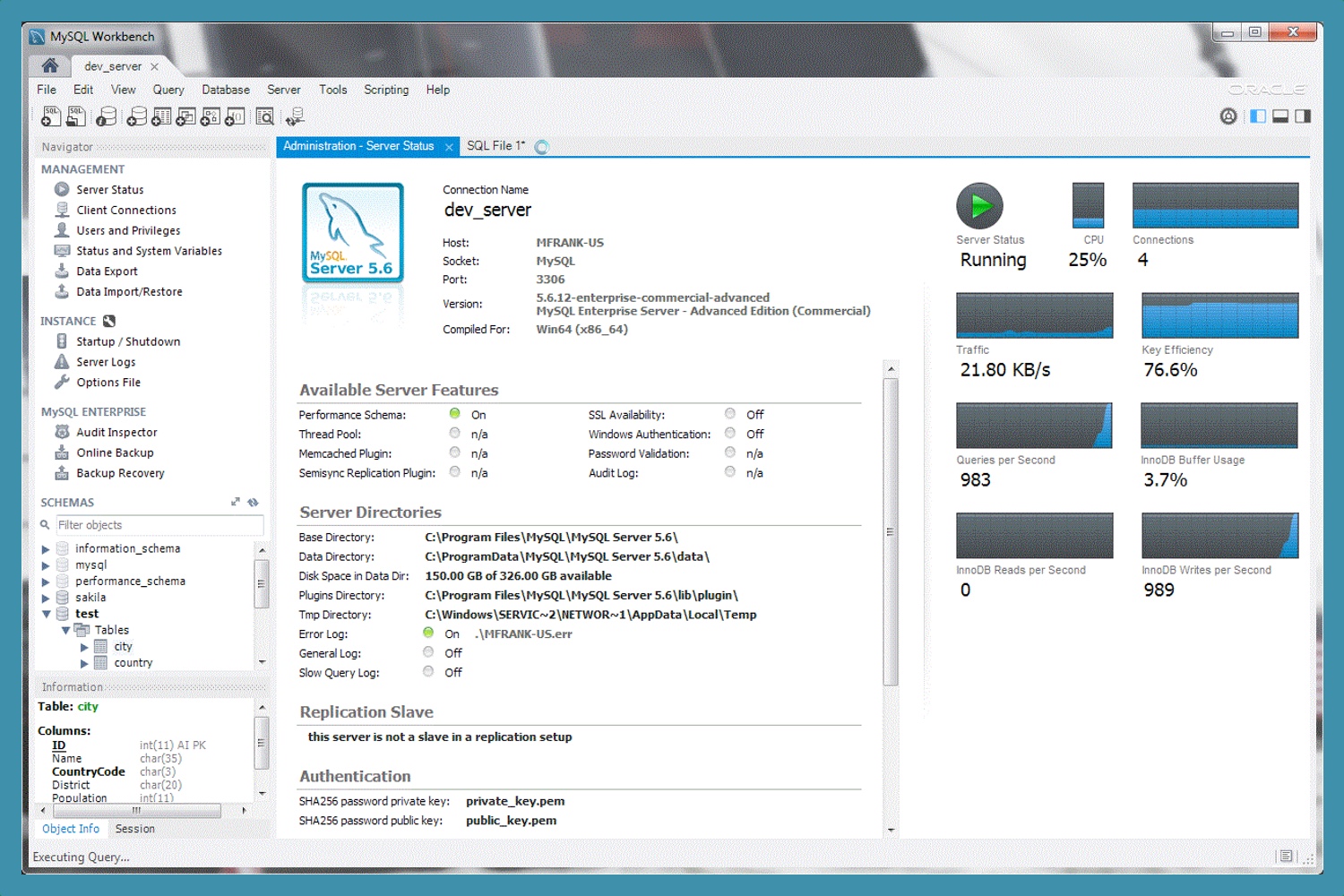Screen dimensions: 1344x896
Task: Collapse test schema
Action: tap(46, 614)
